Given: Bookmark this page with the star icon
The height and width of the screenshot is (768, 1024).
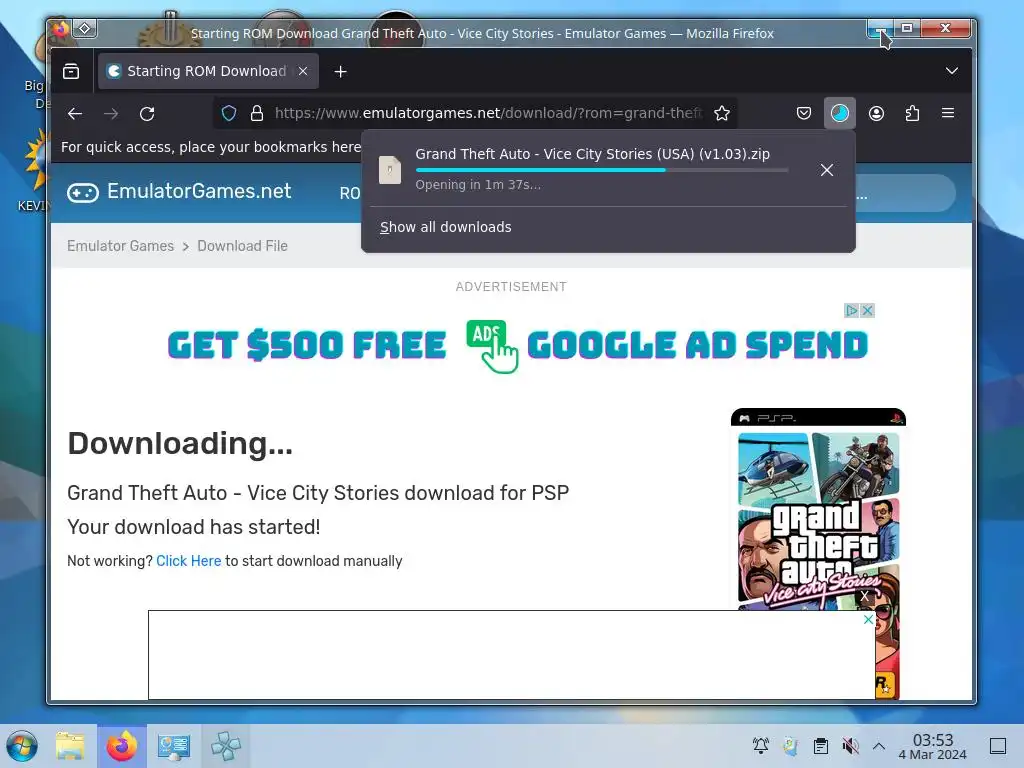Looking at the screenshot, I should (x=722, y=114).
